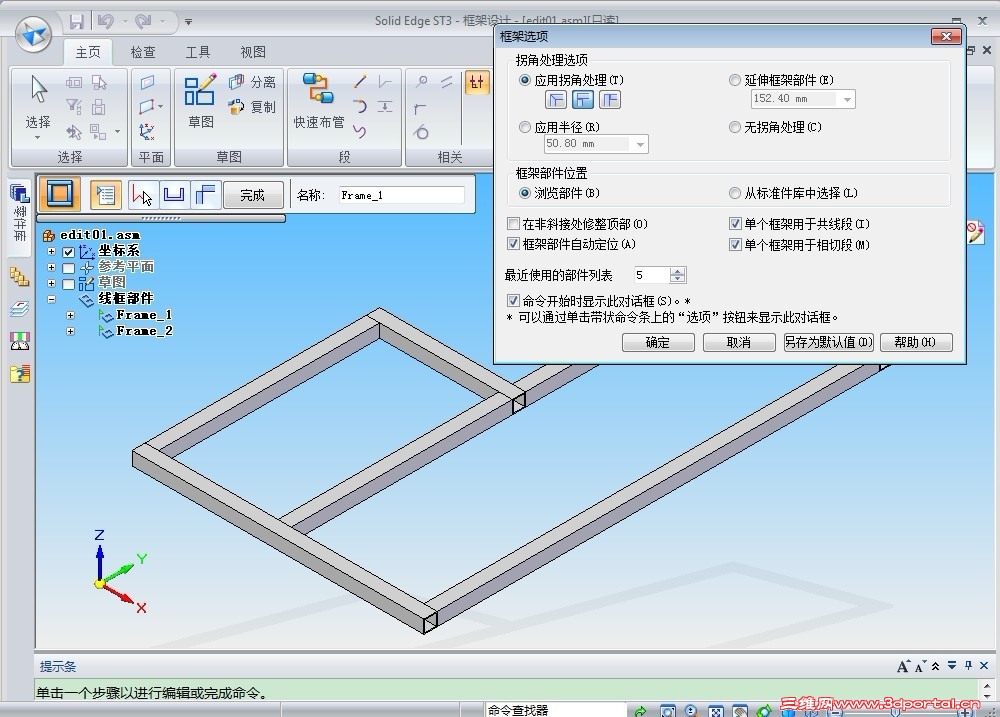Choose the first corner treatment style icon

click(556, 100)
